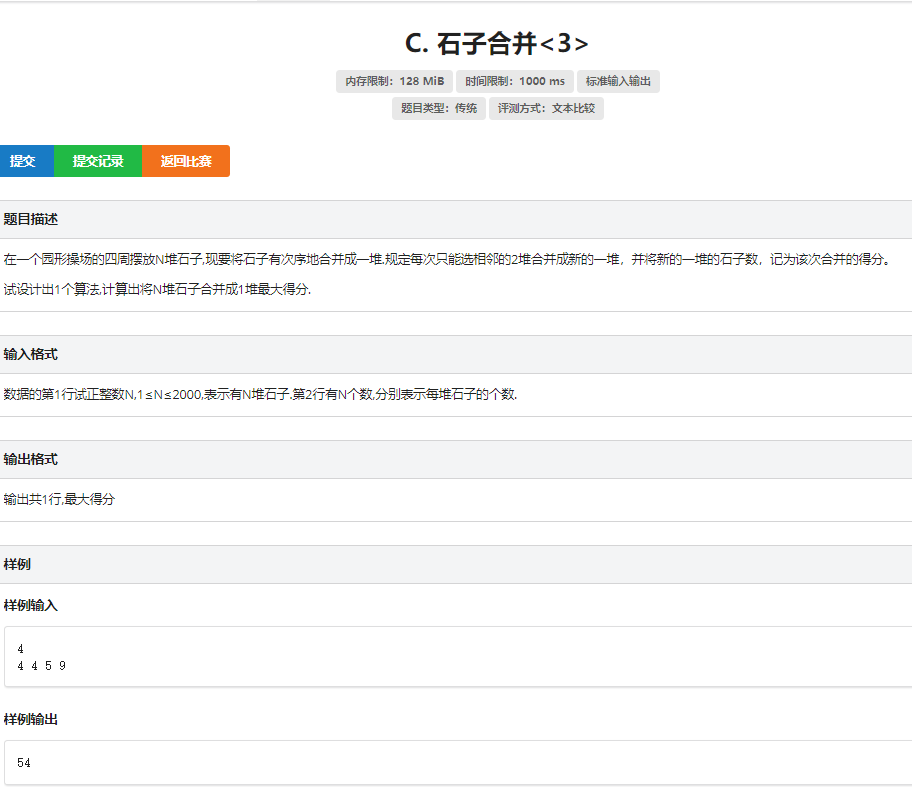Click the 样例输入 heading
Screen dimensions: 912x788
(x=31, y=605)
